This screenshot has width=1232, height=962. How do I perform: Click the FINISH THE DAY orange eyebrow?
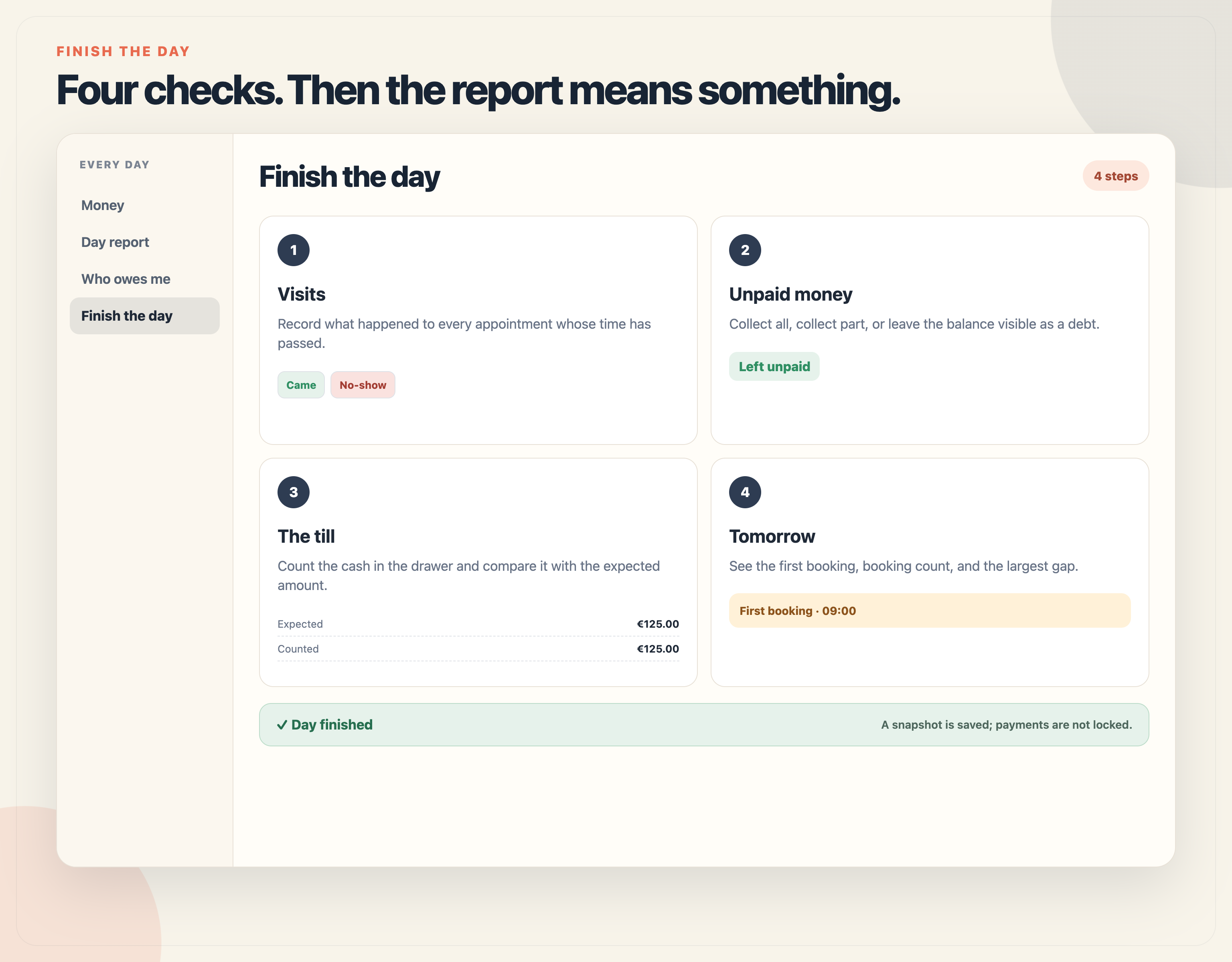(x=123, y=51)
